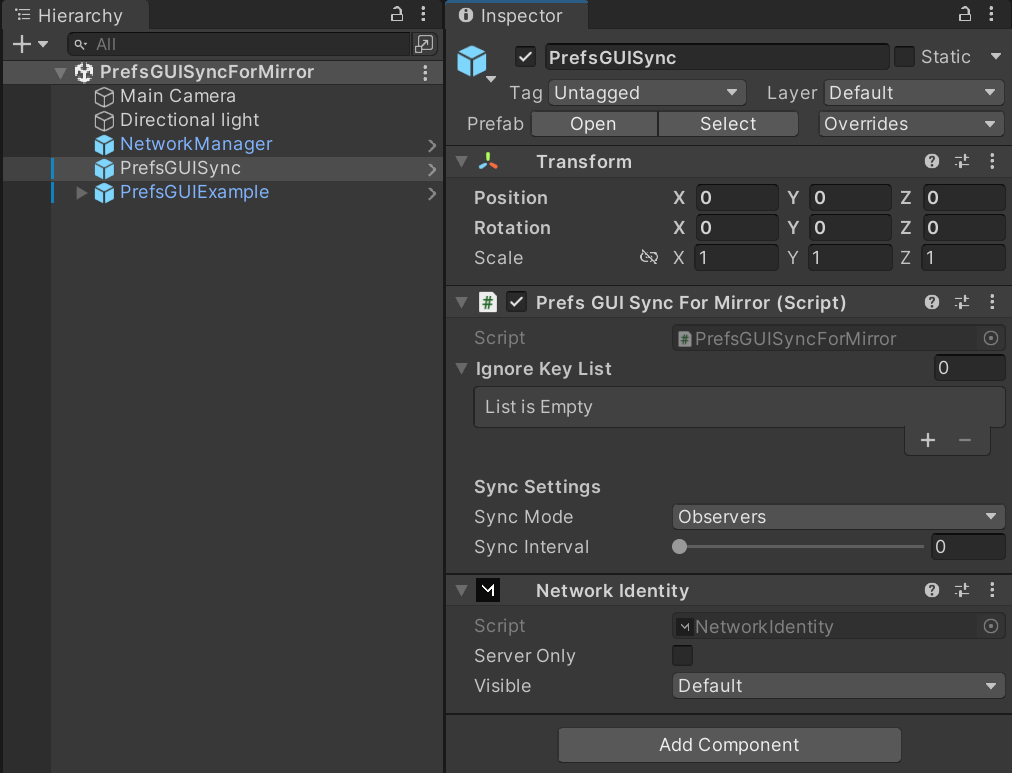
Task: Open Inspector panel more options menu
Action: point(991,14)
